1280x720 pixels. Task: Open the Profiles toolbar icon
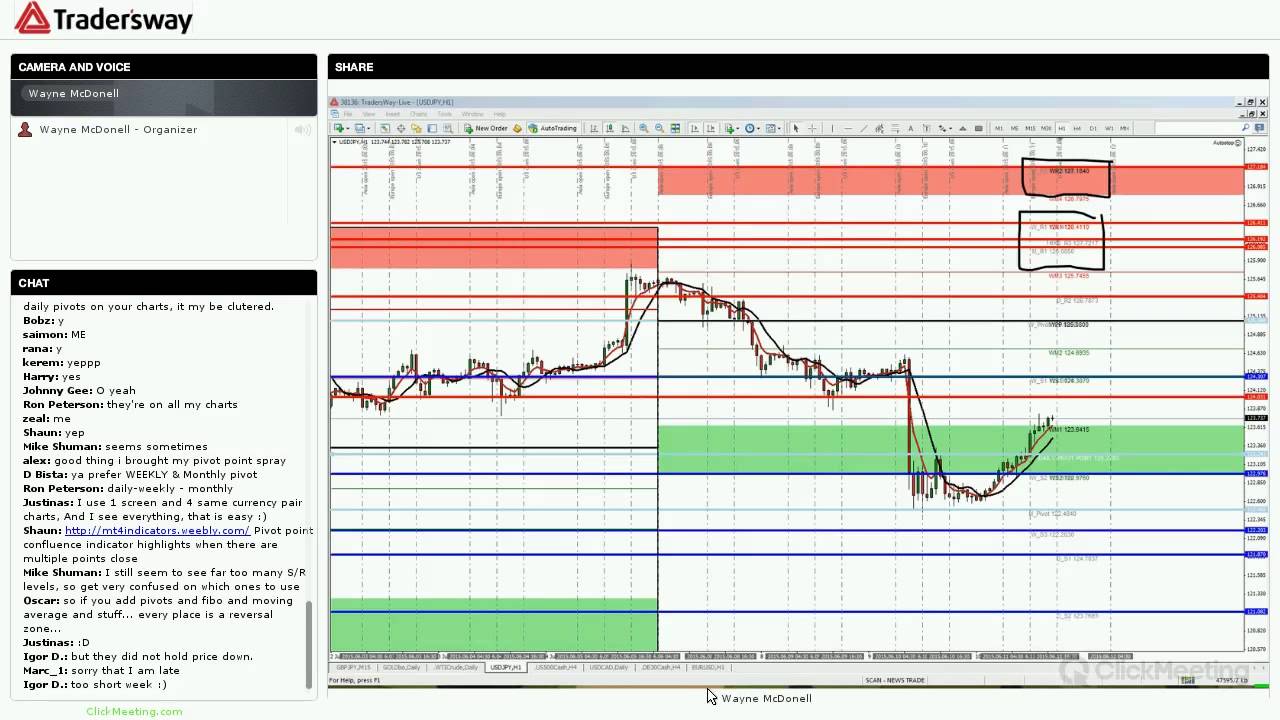(x=360, y=128)
